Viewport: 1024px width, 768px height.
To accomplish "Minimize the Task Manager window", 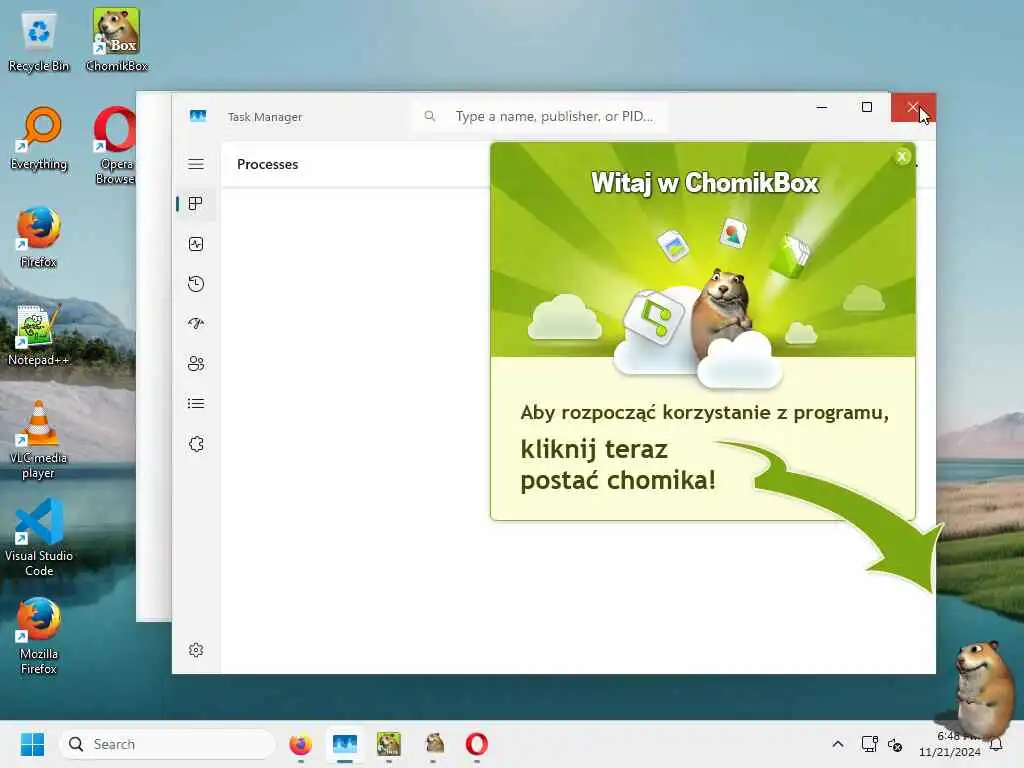I will (822, 107).
